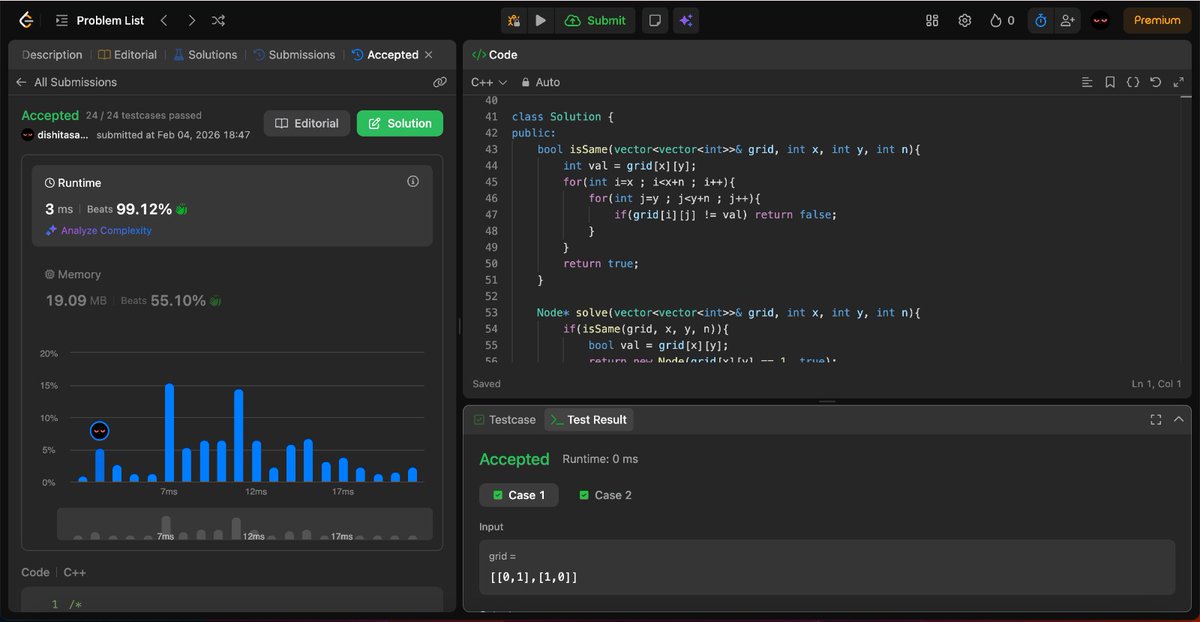The height and width of the screenshot is (622, 1200).
Task: Toggle the stopwatch timer icon
Action: point(1040,20)
